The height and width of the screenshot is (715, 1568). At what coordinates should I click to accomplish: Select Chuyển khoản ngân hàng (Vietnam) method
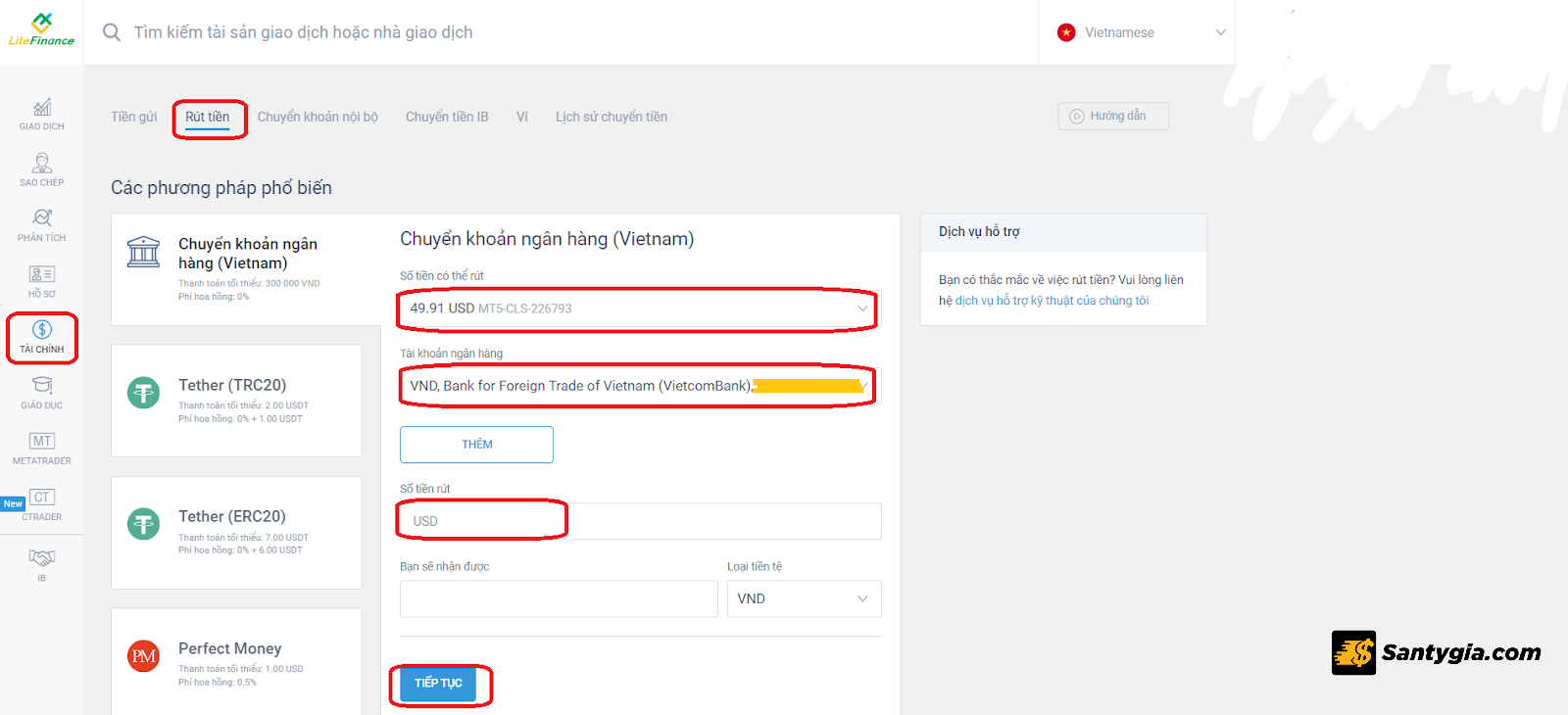click(246, 269)
